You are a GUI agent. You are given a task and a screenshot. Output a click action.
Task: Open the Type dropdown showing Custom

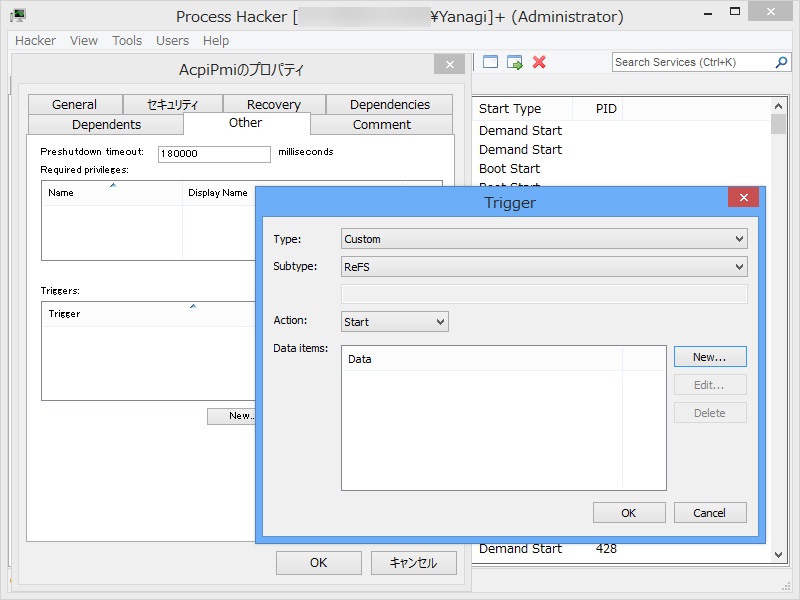click(x=544, y=239)
